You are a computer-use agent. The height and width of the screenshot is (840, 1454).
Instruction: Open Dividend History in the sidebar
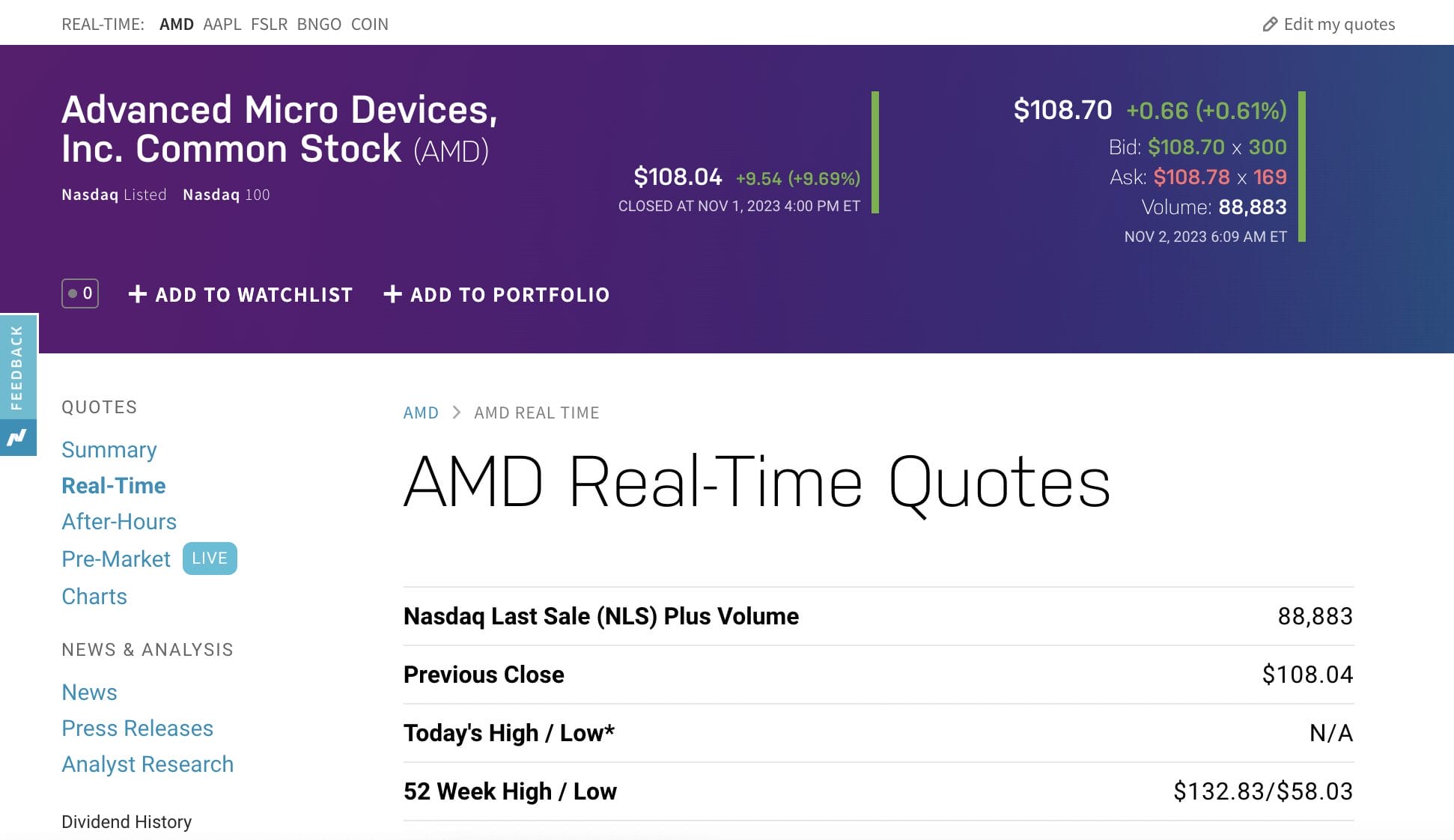pyautogui.click(x=127, y=822)
